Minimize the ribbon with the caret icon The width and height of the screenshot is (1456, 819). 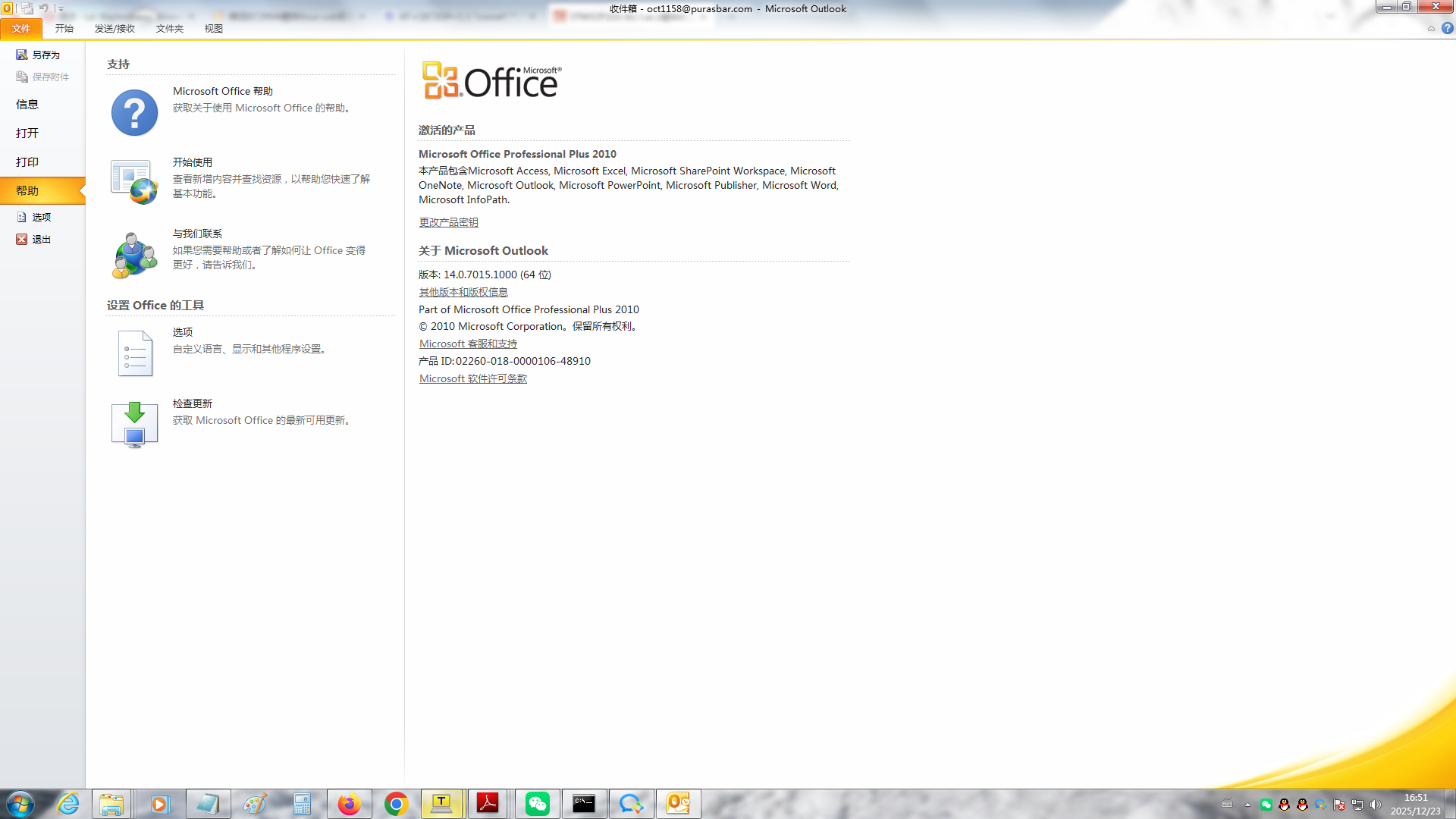1431,29
